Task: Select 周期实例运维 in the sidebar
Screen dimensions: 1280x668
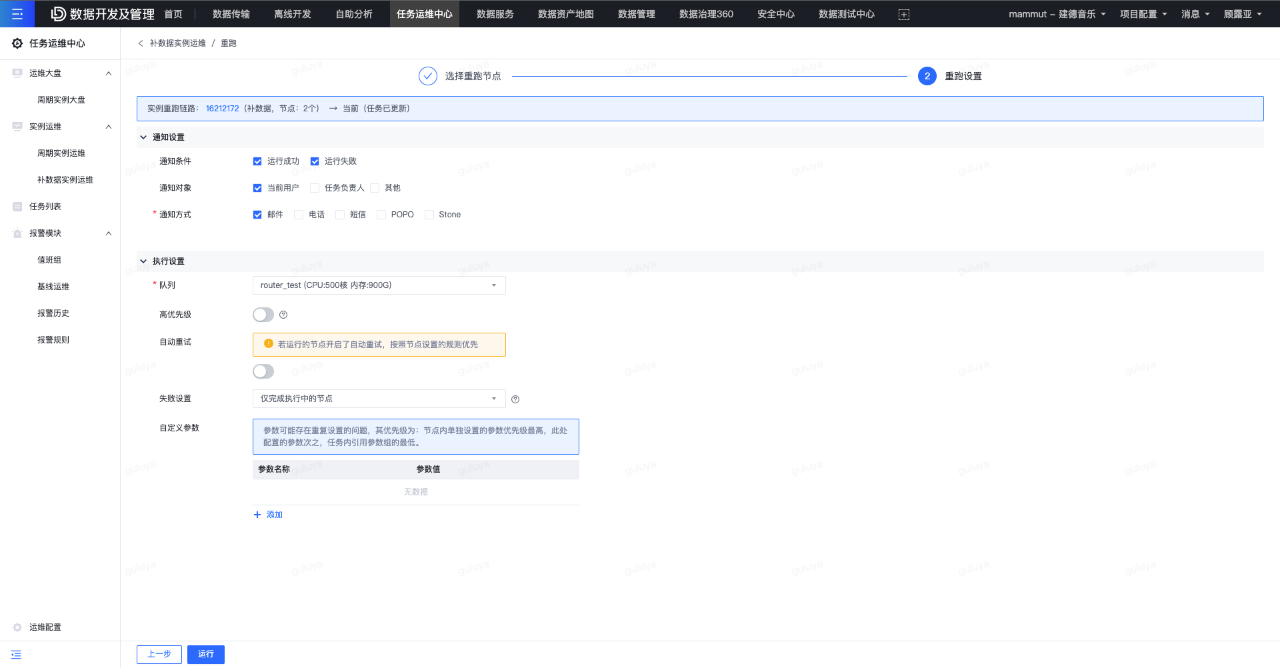Action: [61, 153]
